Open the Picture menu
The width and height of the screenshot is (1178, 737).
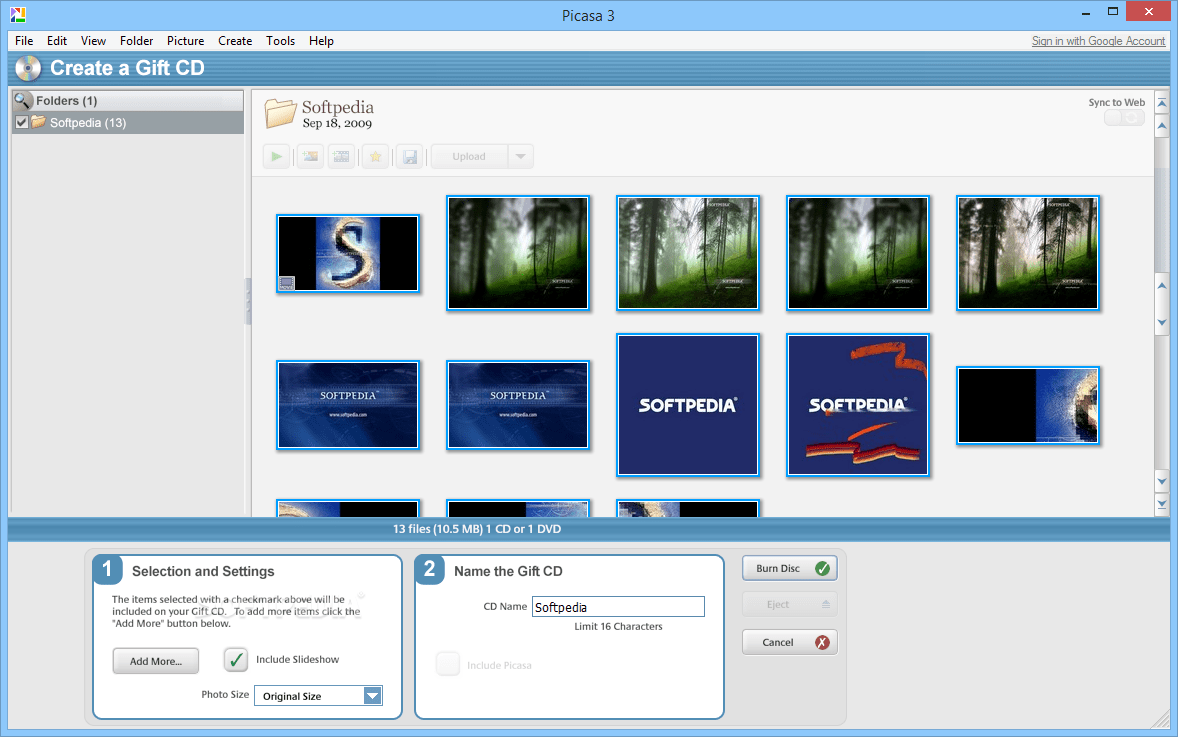186,41
